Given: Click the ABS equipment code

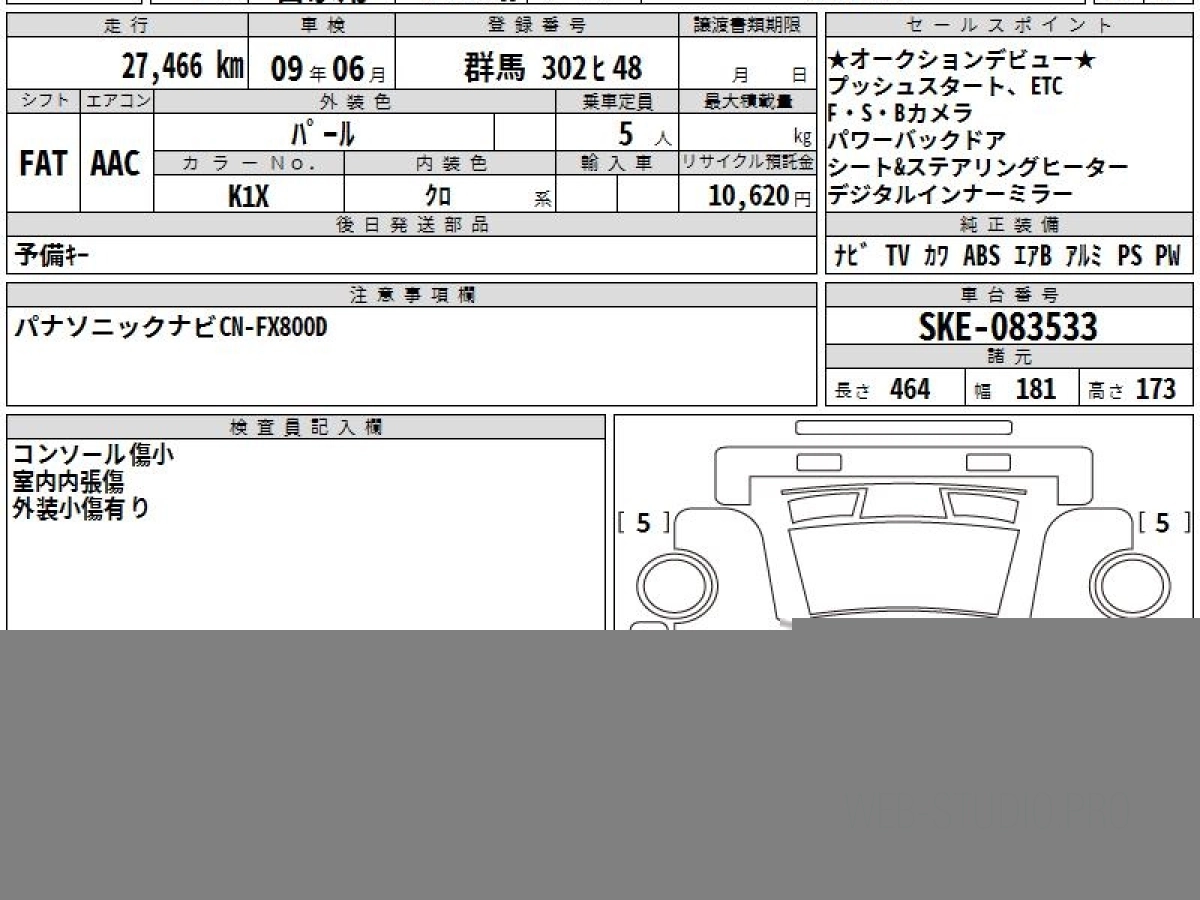Looking at the screenshot, I should pos(981,256).
